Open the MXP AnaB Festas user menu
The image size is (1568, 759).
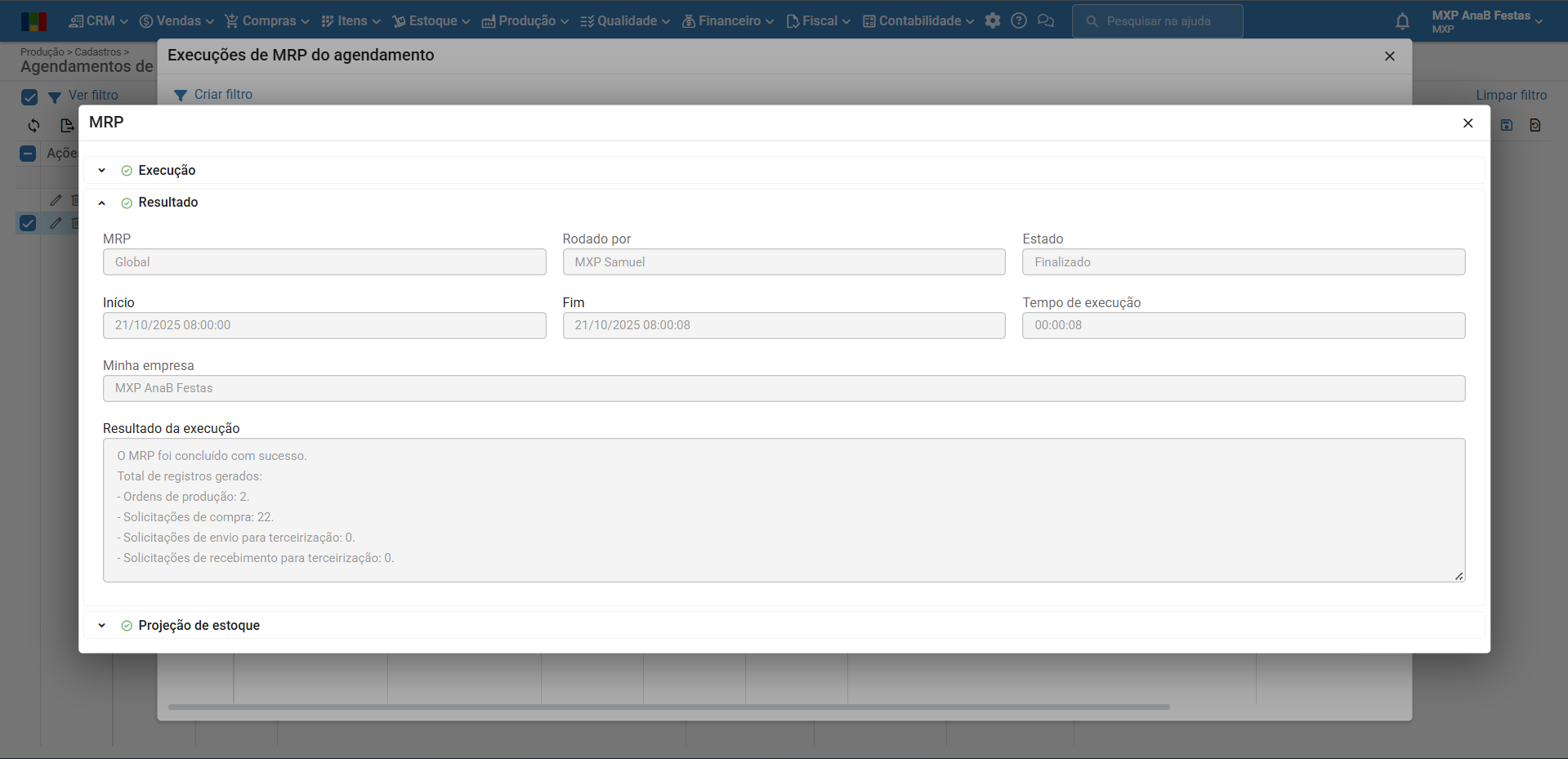tap(1487, 21)
